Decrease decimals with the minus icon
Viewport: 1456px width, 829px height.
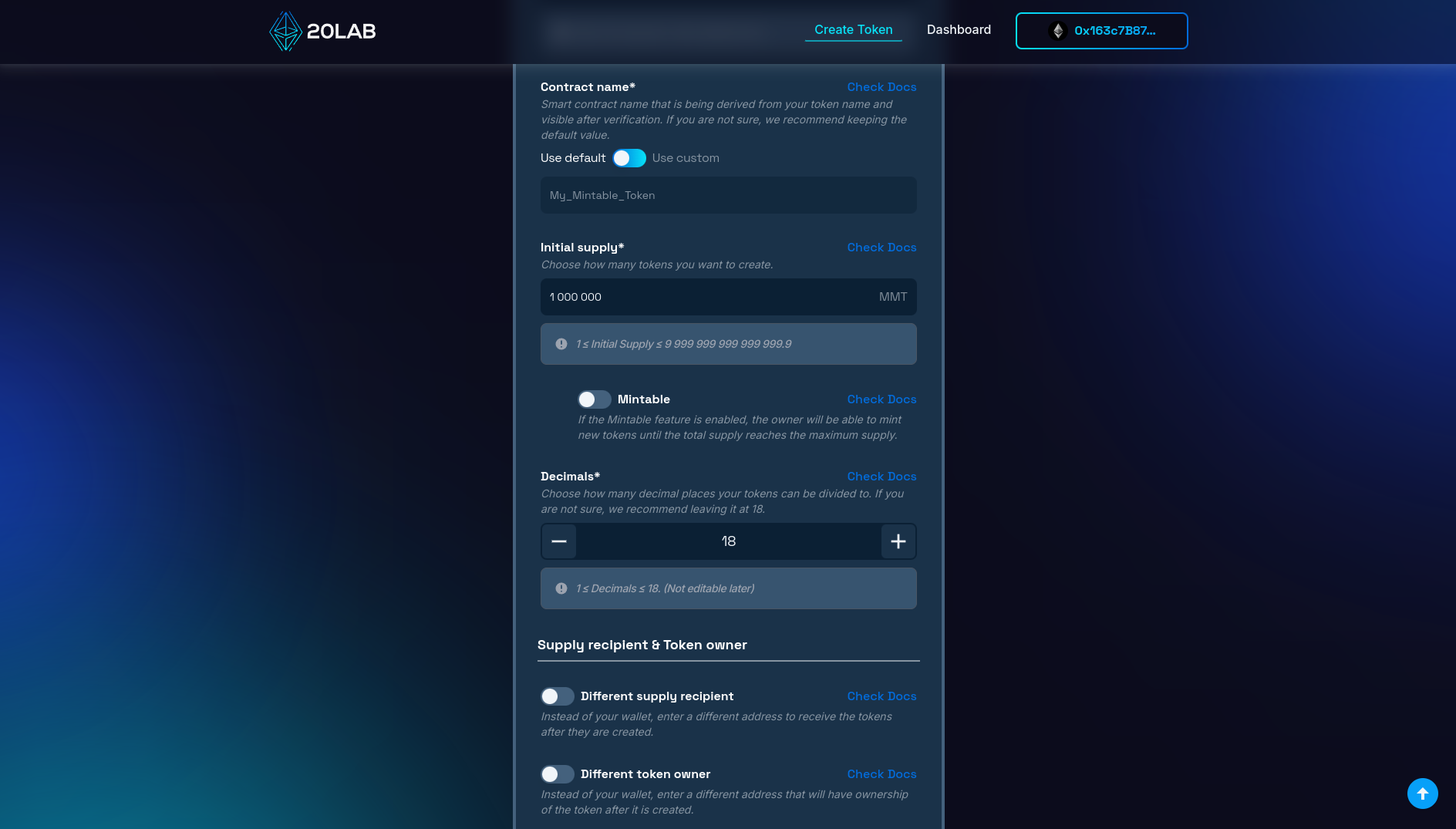coord(559,541)
